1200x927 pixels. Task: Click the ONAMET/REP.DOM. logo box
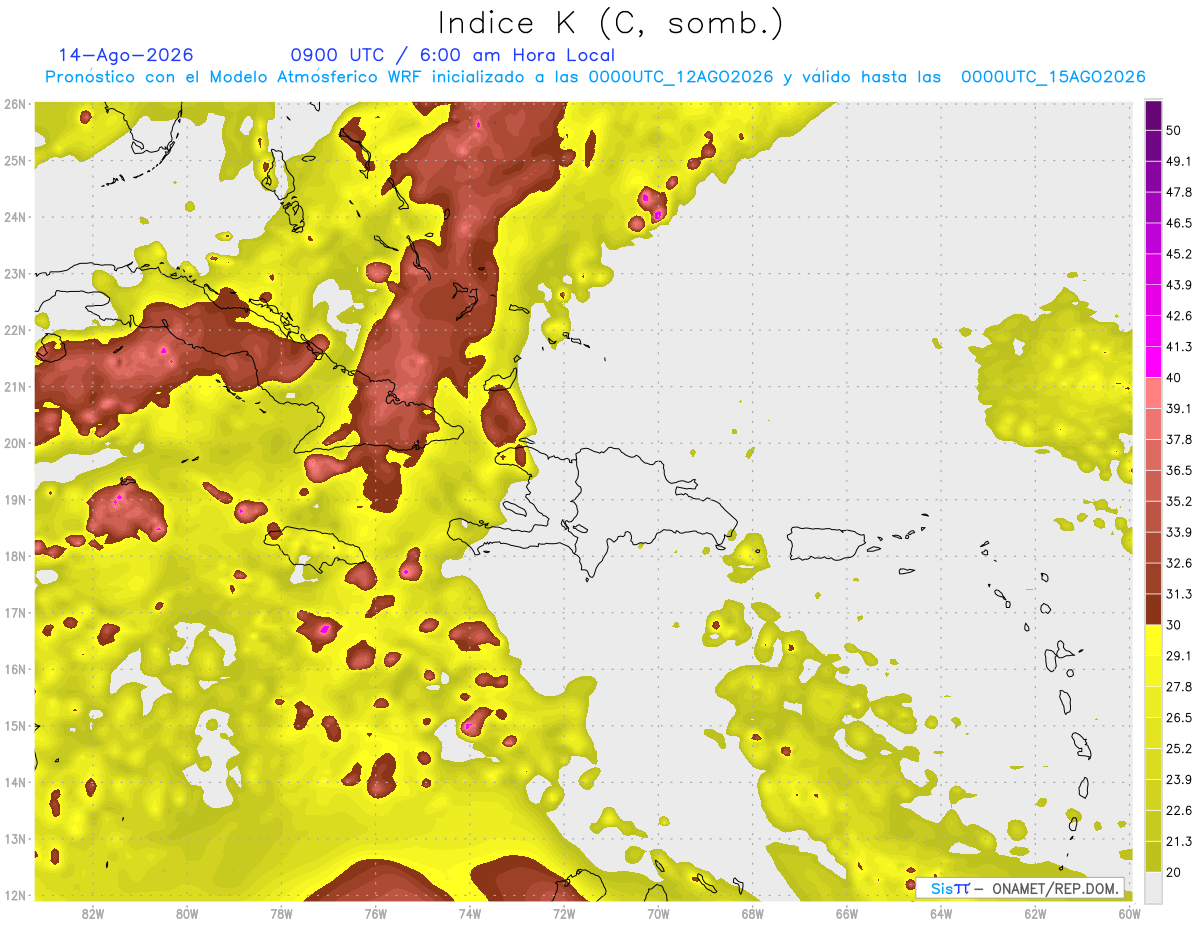click(x=1020, y=888)
